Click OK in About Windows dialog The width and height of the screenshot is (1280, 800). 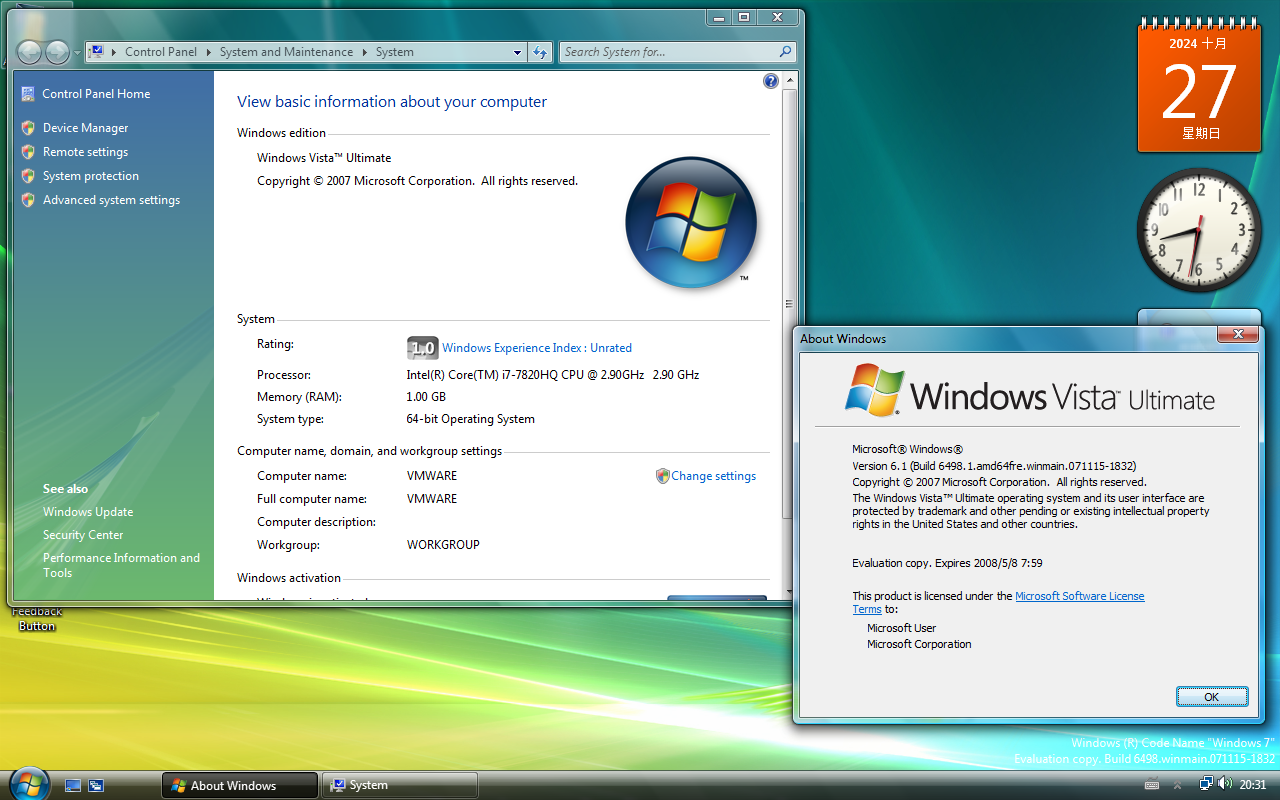click(1212, 697)
